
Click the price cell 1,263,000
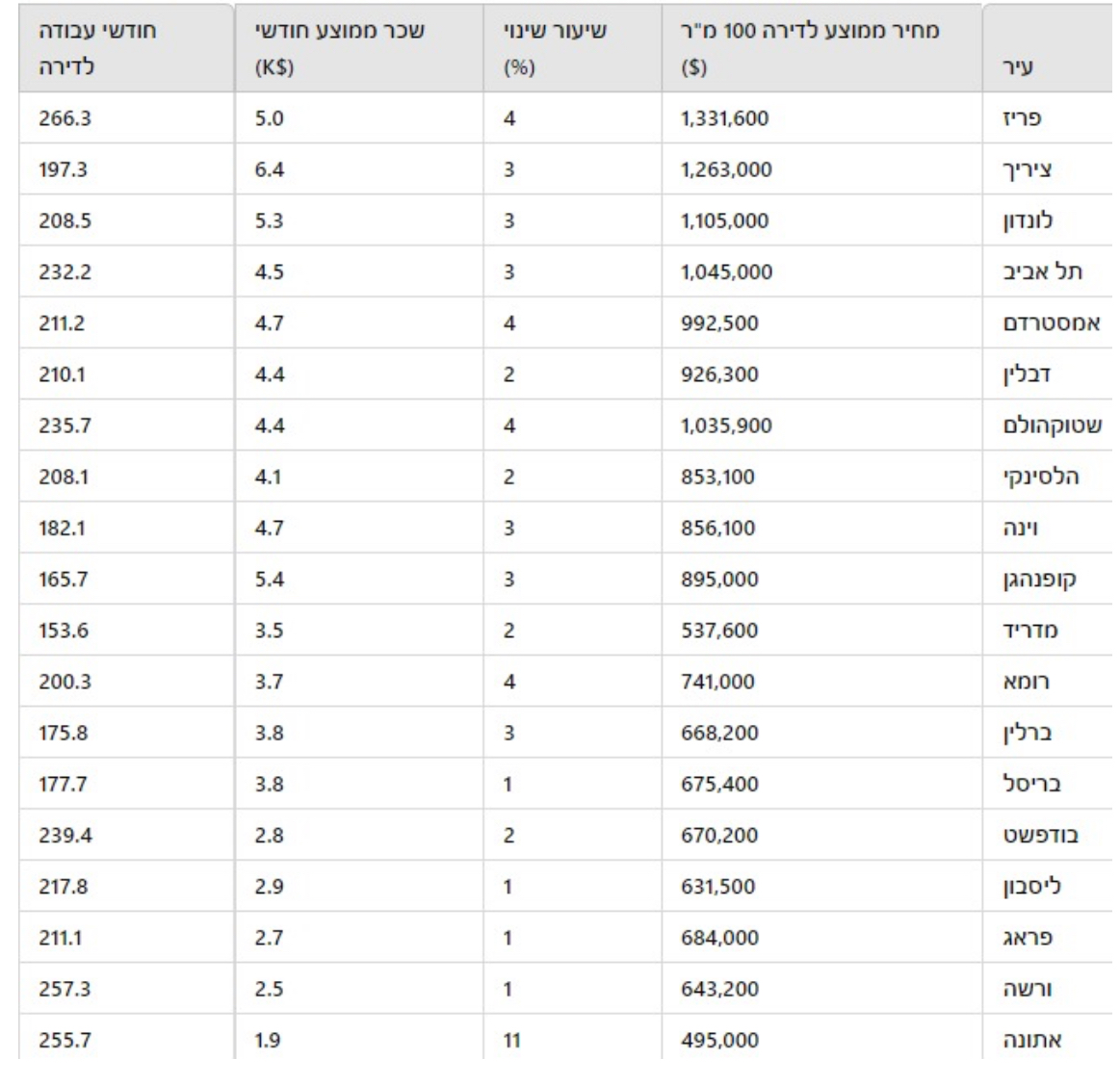point(726,170)
